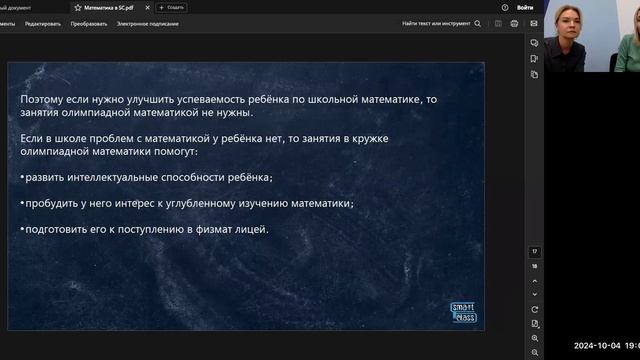
Task: Close the Математика в SC.pdf tab
Action: tap(147, 8)
